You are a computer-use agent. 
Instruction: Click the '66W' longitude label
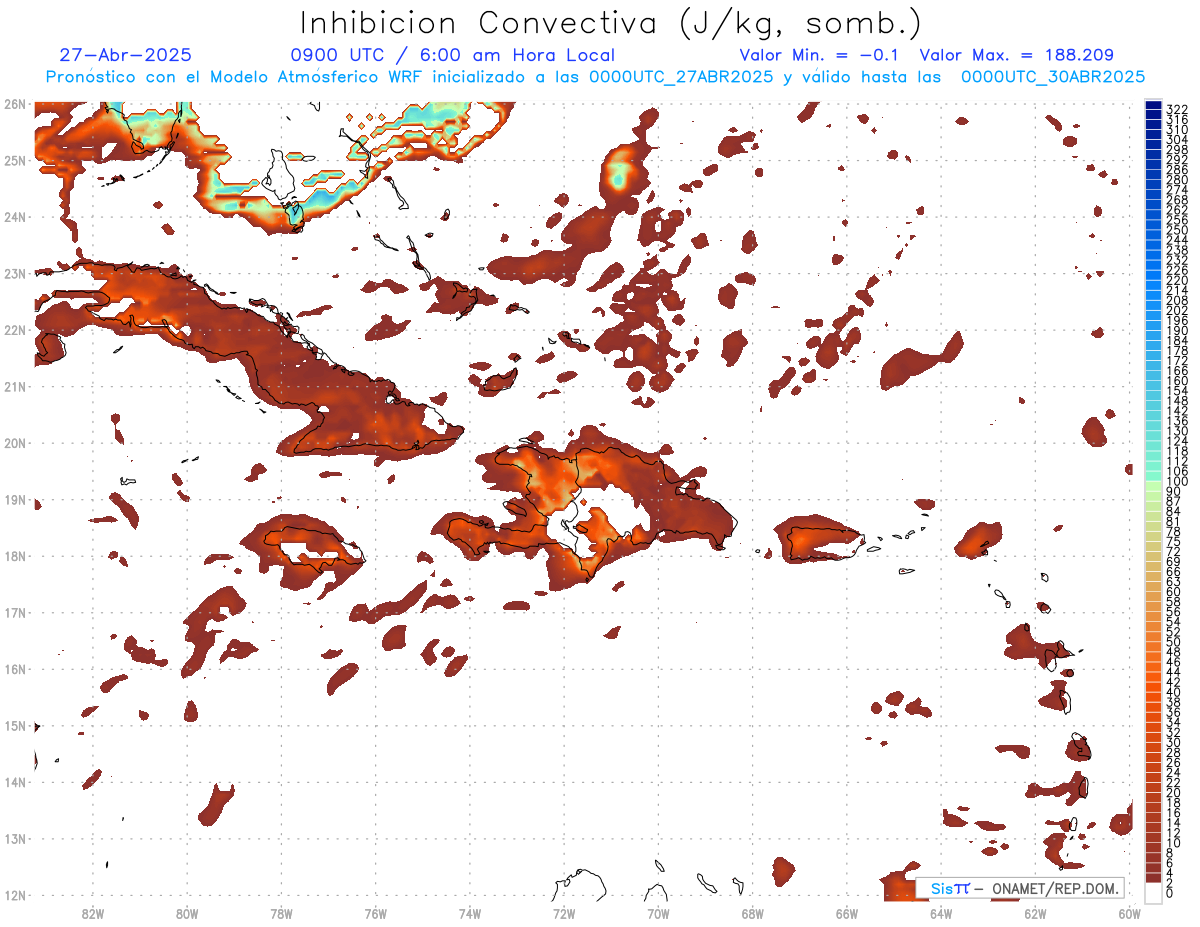(846, 913)
